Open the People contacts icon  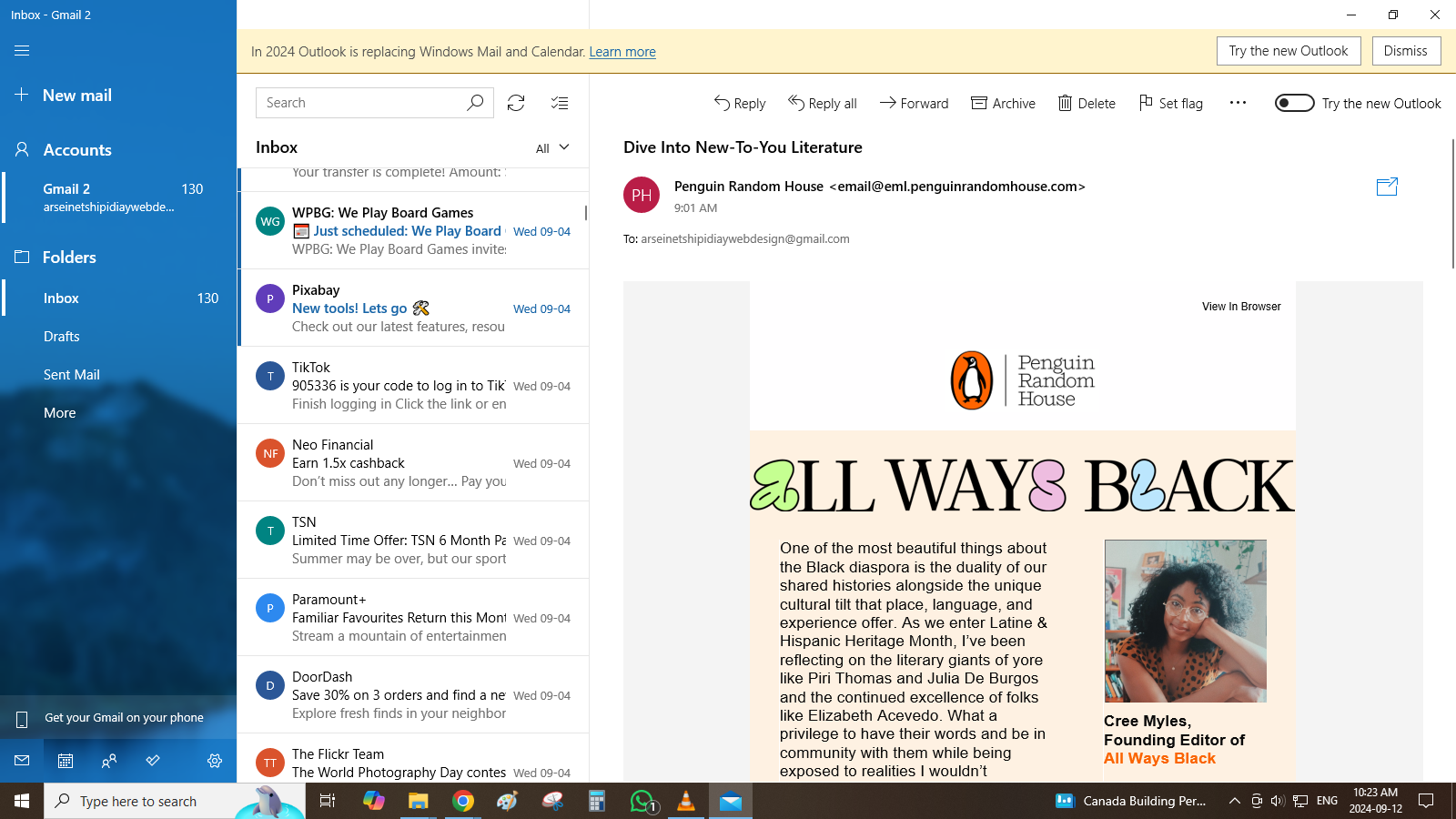point(109,761)
